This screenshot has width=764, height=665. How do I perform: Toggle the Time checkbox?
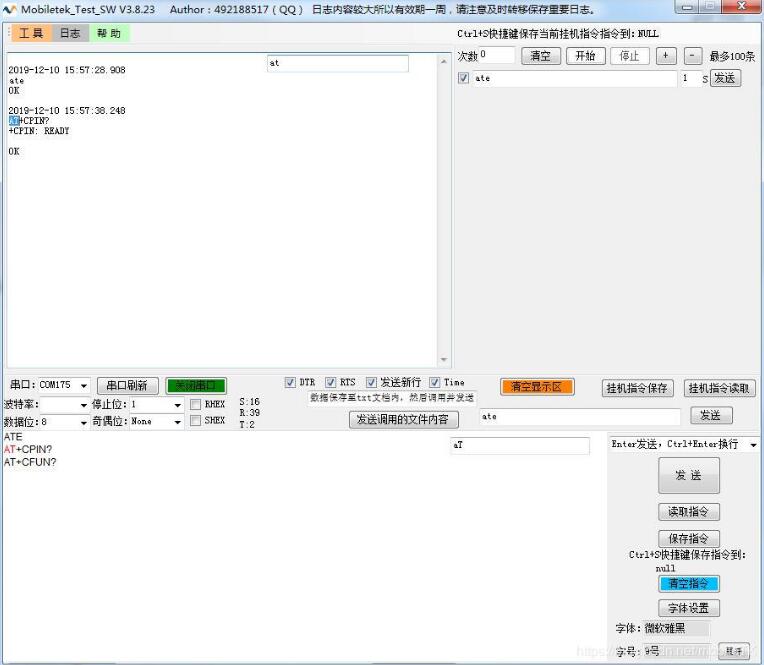pyautogui.click(x=435, y=382)
